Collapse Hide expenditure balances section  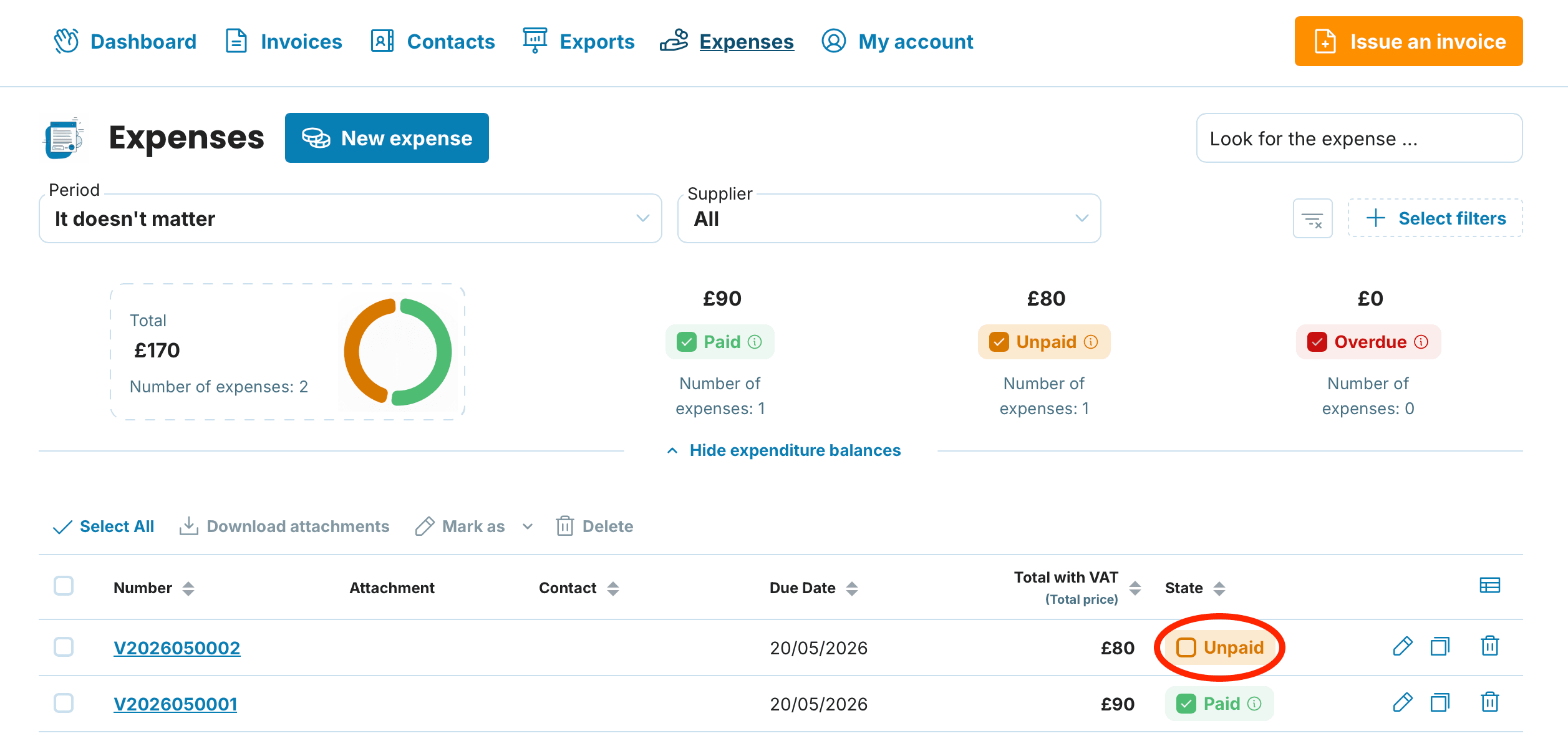[784, 450]
